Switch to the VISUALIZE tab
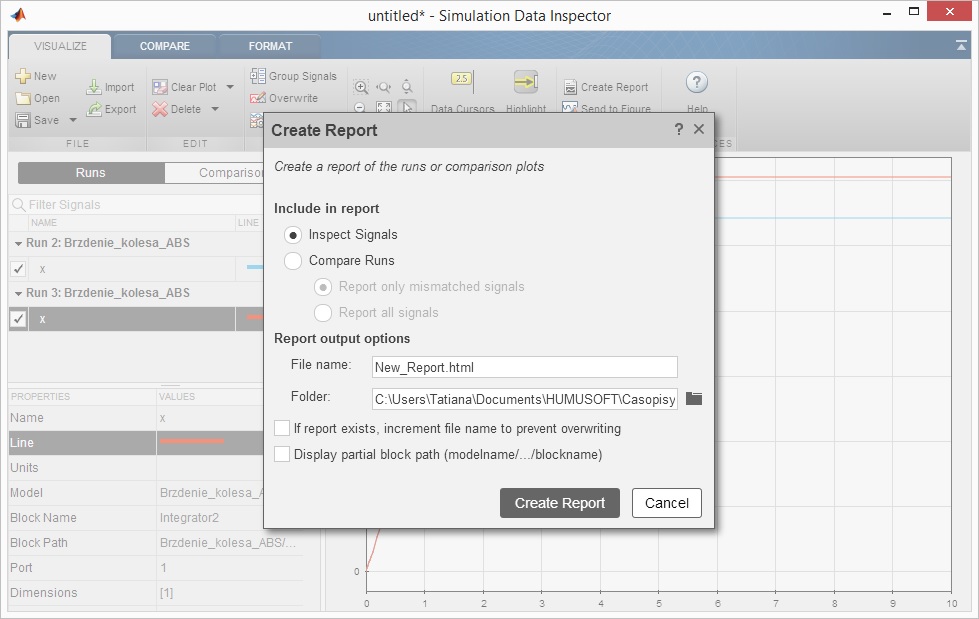This screenshot has width=979, height=619. pos(60,46)
